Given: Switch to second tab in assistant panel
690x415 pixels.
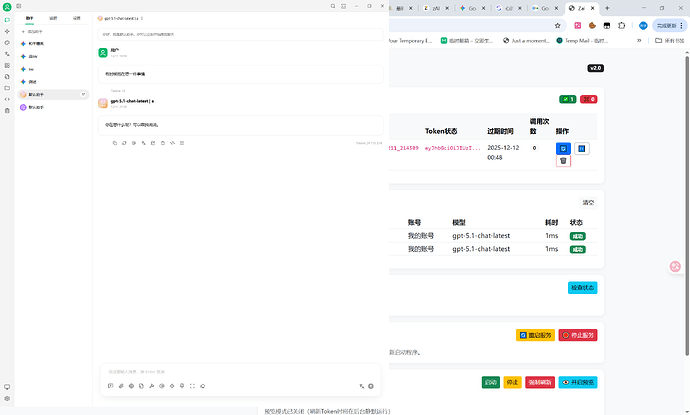Looking at the screenshot, I should 53,18.
